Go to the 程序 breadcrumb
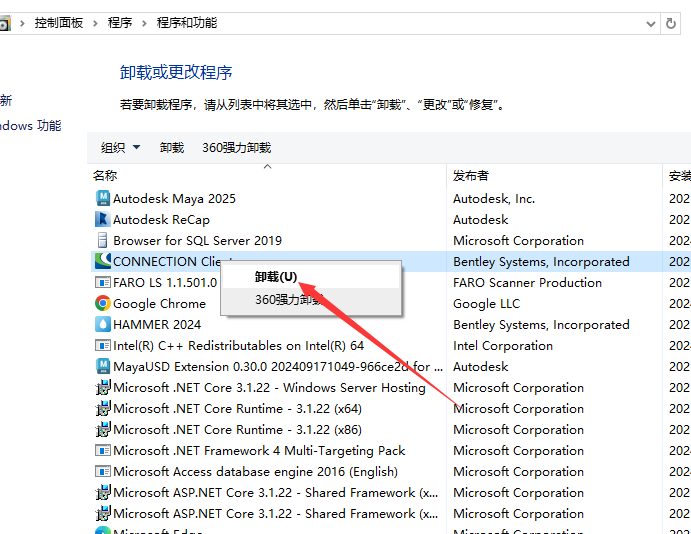This screenshot has height=534, width=691. click(120, 23)
